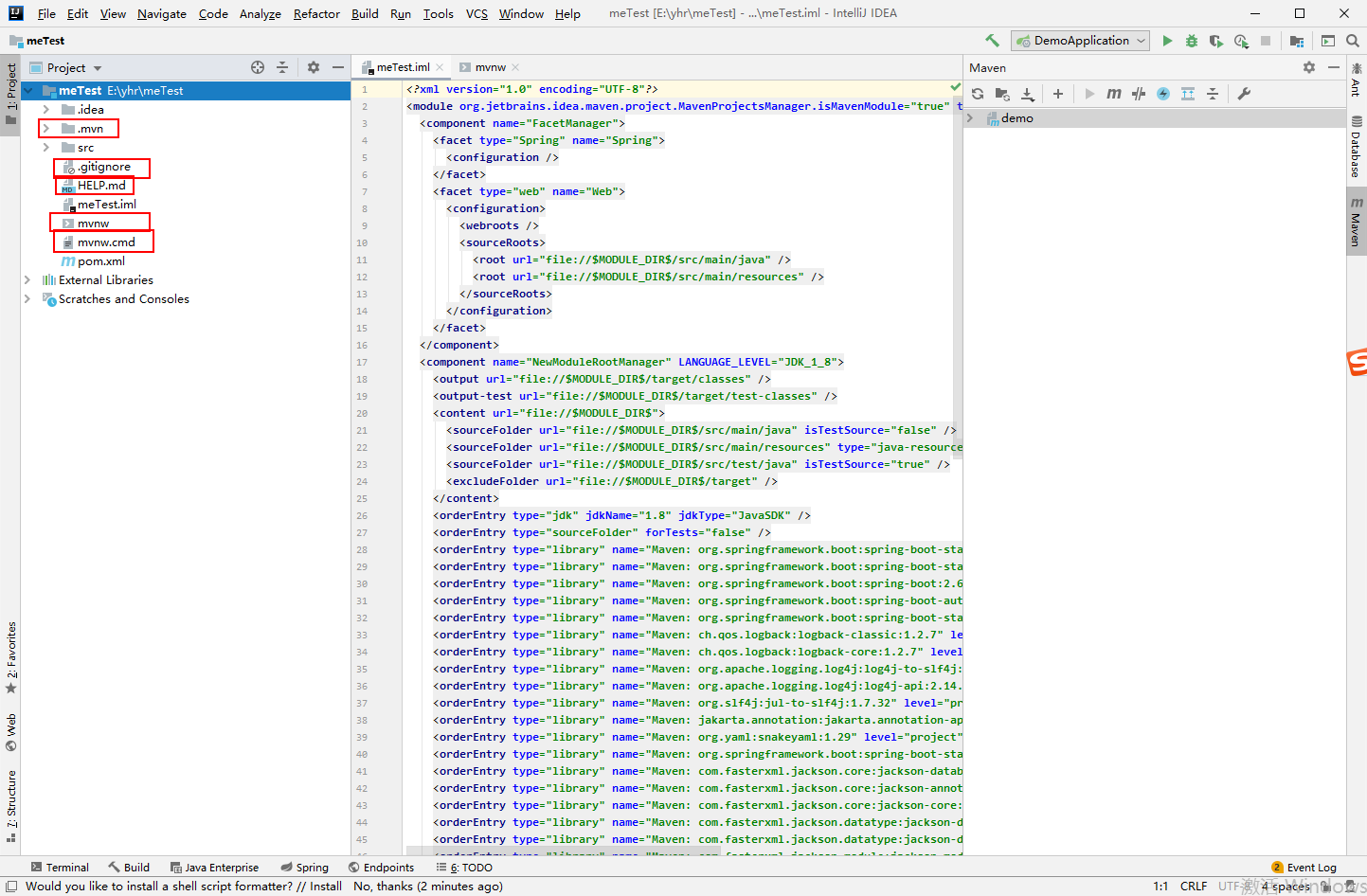Screen dimensions: 1367x896
Task: Open the DemoApplication run configuration dropdown
Action: [1081, 41]
